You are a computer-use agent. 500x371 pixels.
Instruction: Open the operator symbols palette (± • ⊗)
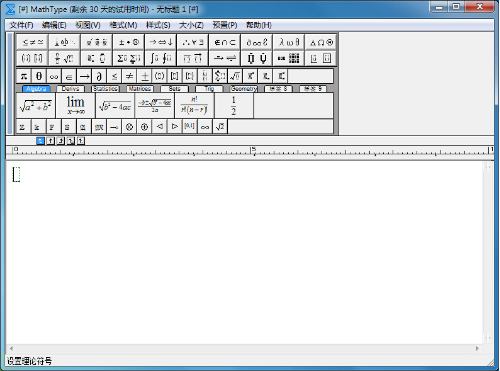tap(128, 42)
